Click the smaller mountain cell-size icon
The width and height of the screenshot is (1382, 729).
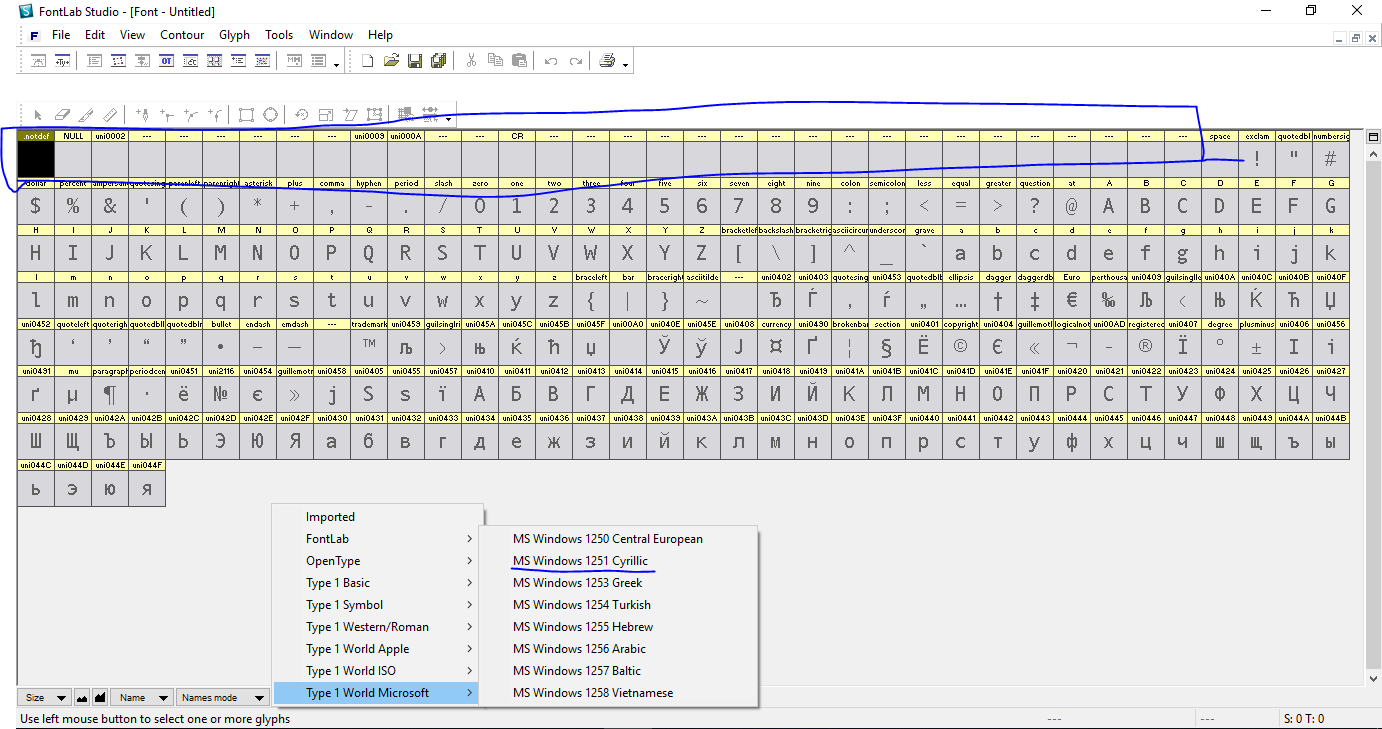click(82, 697)
